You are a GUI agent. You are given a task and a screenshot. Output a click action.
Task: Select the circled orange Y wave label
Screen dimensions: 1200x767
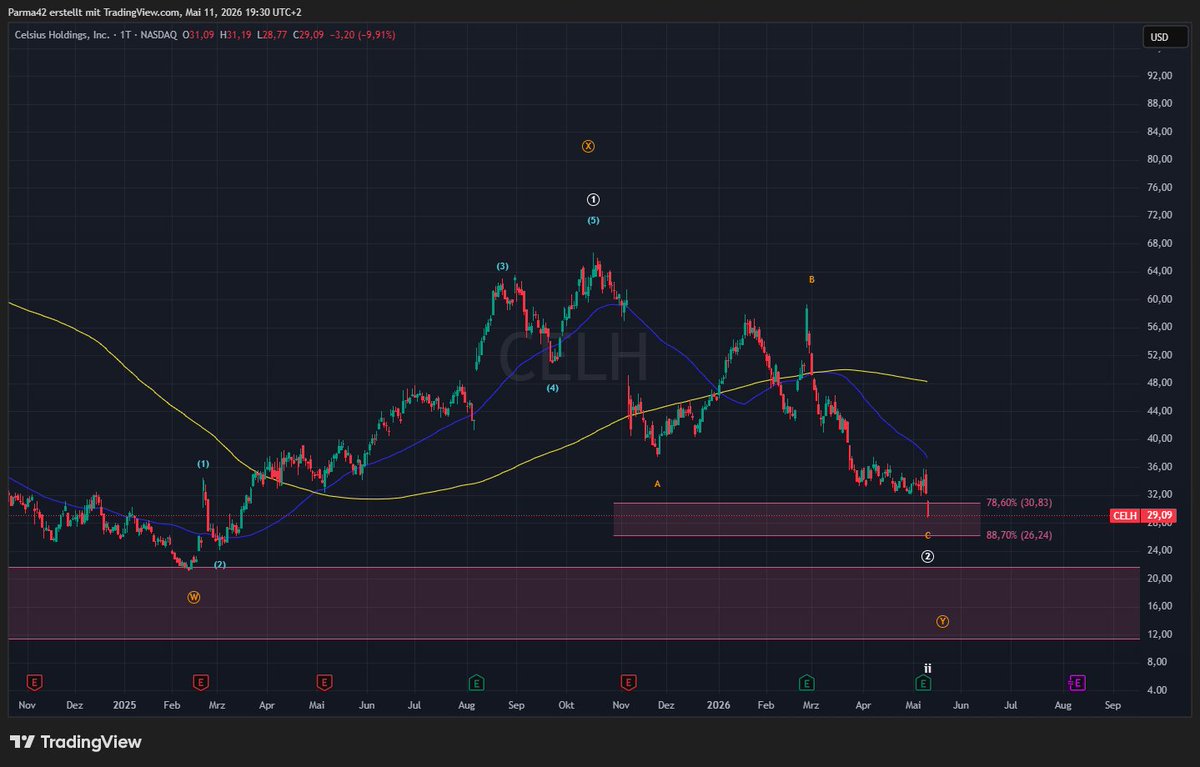point(942,621)
